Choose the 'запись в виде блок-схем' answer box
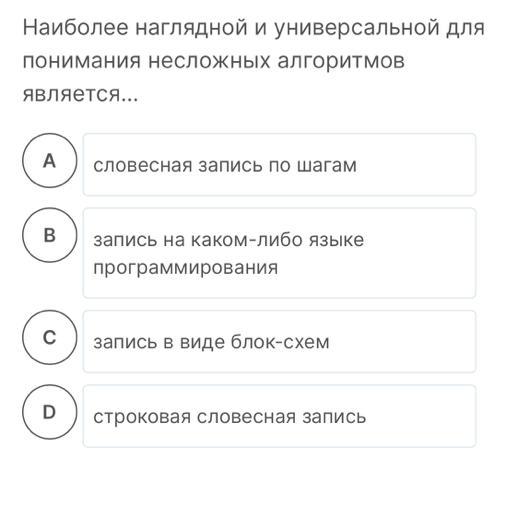Screen dimensions: 518x519 tap(279, 342)
